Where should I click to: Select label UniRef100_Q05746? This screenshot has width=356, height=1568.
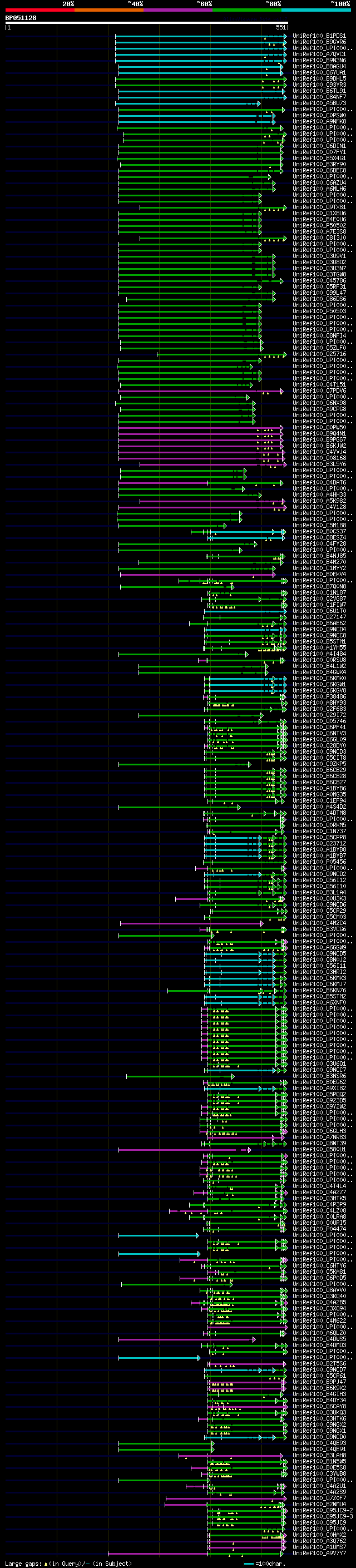(319, 721)
